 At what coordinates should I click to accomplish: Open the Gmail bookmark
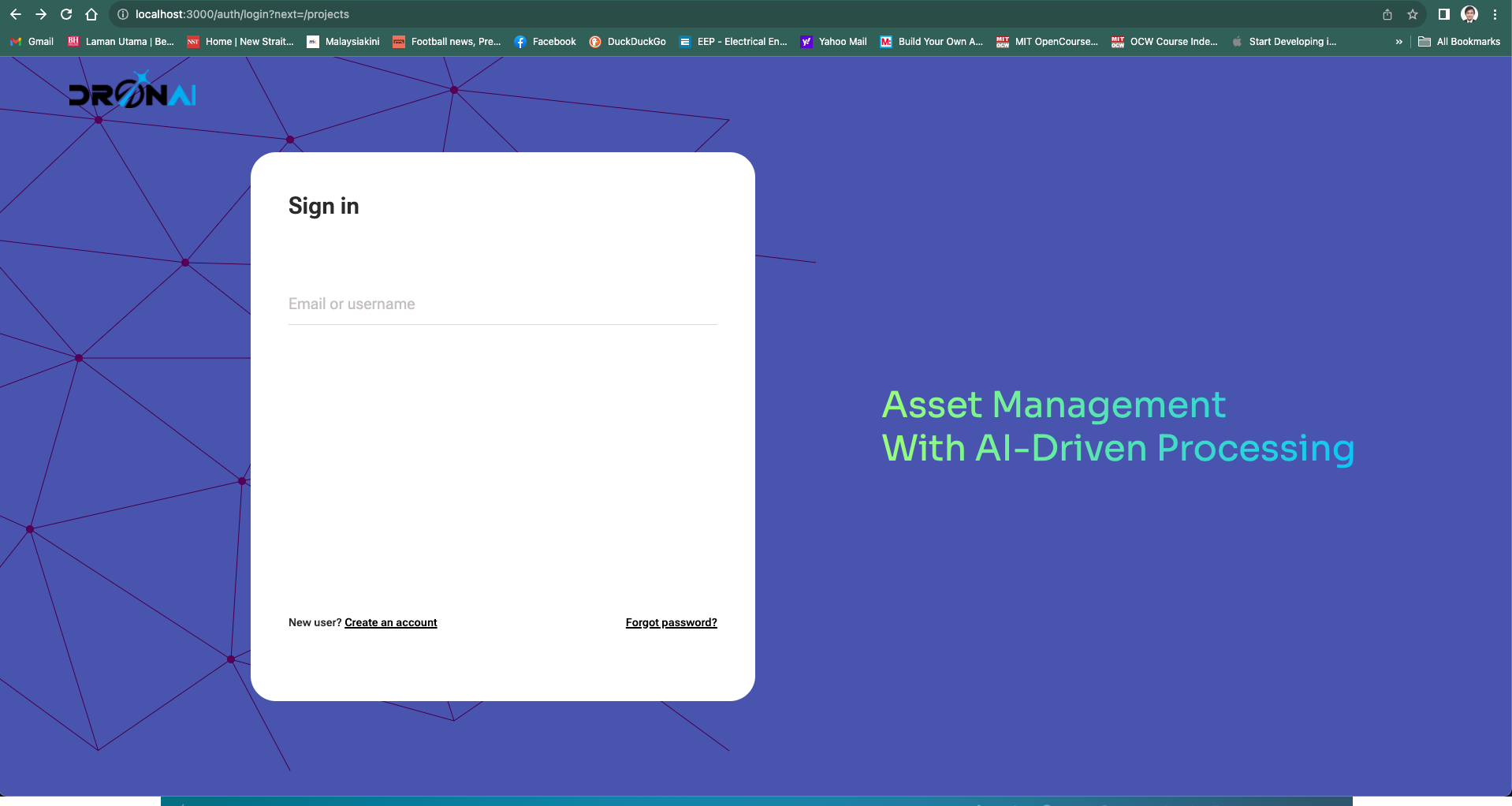(x=32, y=42)
